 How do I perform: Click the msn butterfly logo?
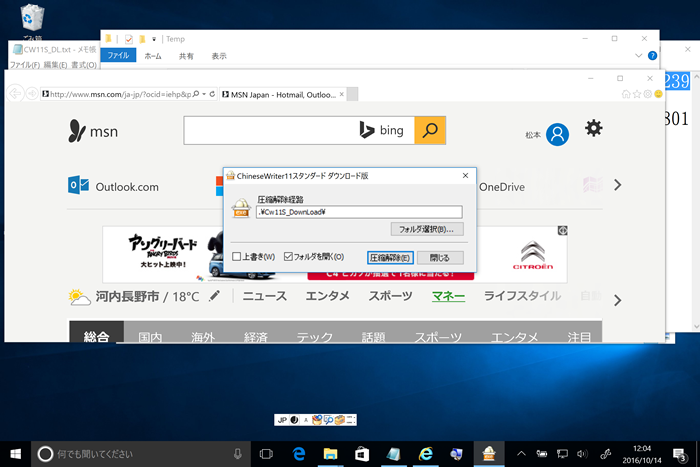[x=77, y=131]
